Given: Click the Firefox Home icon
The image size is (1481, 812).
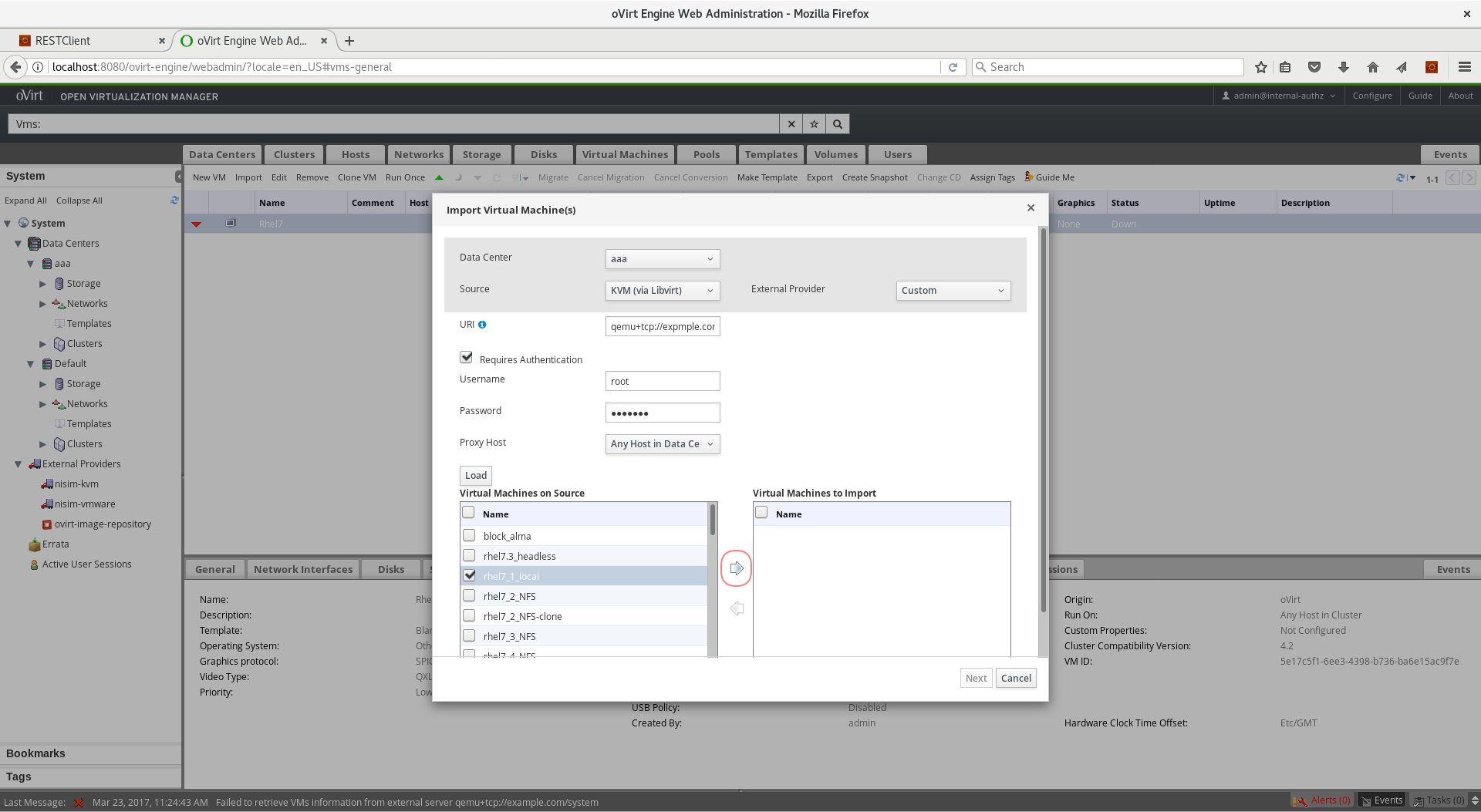Looking at the screenshot, I should point(1372,67).
